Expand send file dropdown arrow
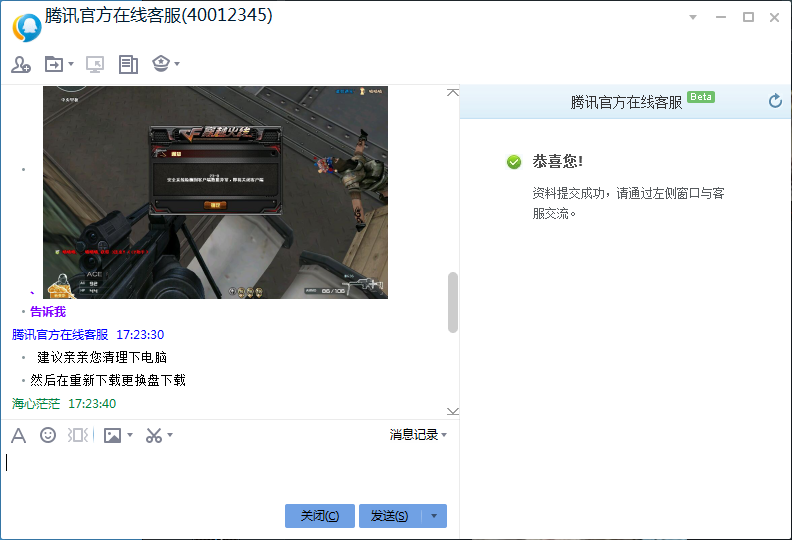Image resolution: width=792 pixels, height=540 pixels. point(71,64)
